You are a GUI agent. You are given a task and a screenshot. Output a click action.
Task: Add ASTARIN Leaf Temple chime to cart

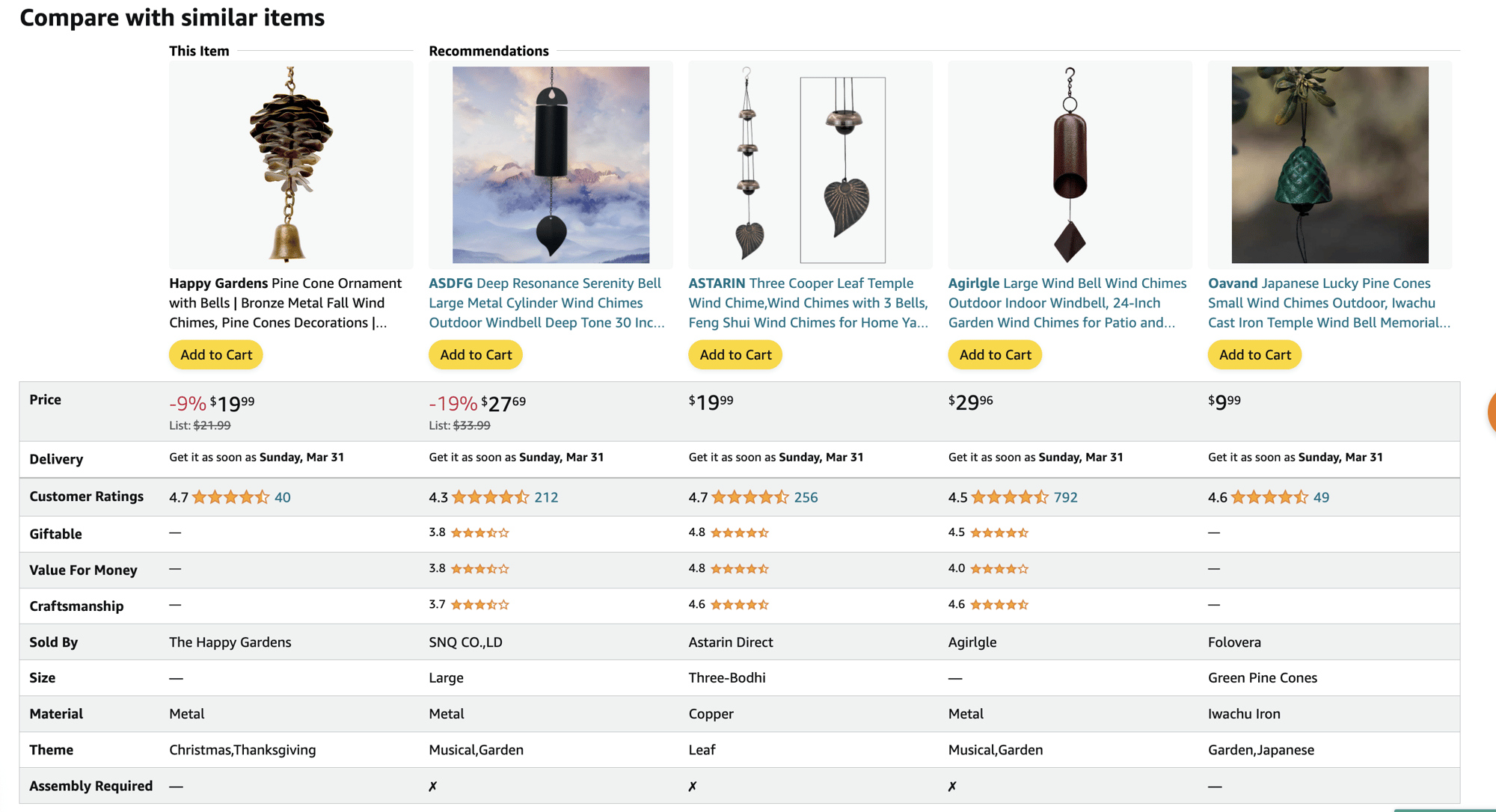(x=735, y=354)
